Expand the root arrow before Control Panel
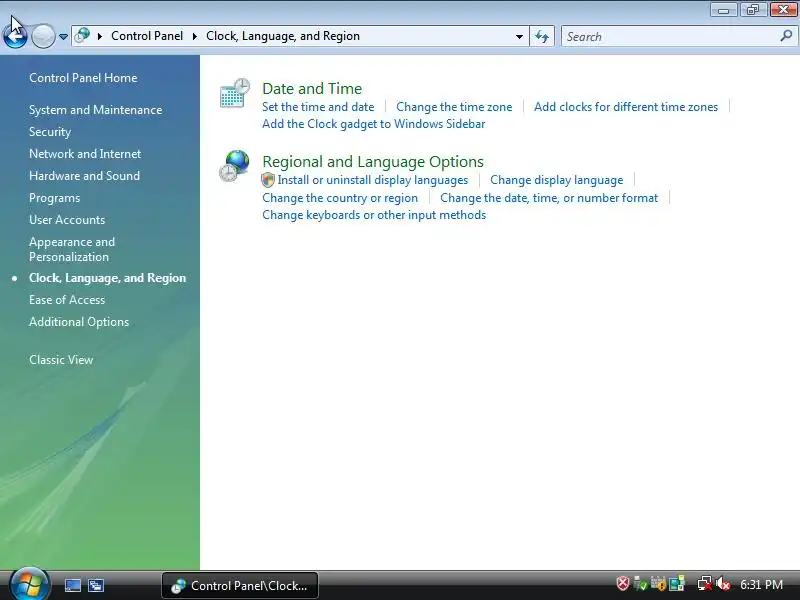The height and width of the screenshot is (600, 800). point(100,36)
